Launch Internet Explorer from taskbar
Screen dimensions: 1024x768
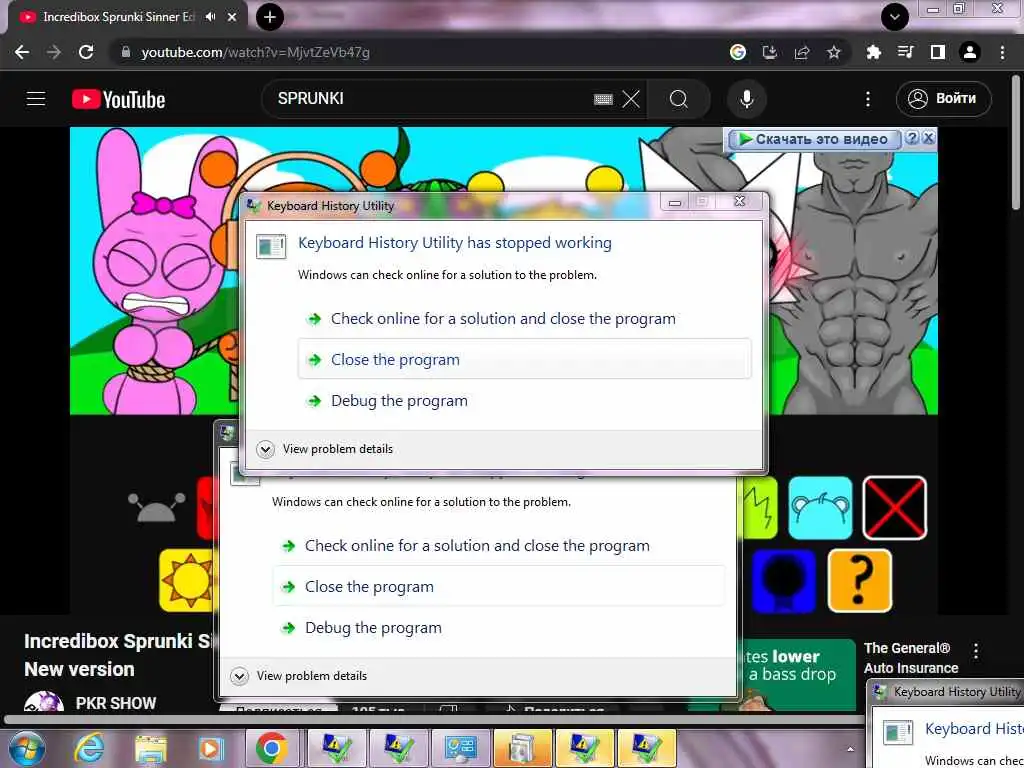pyautogui.click(x=89, y=748)
